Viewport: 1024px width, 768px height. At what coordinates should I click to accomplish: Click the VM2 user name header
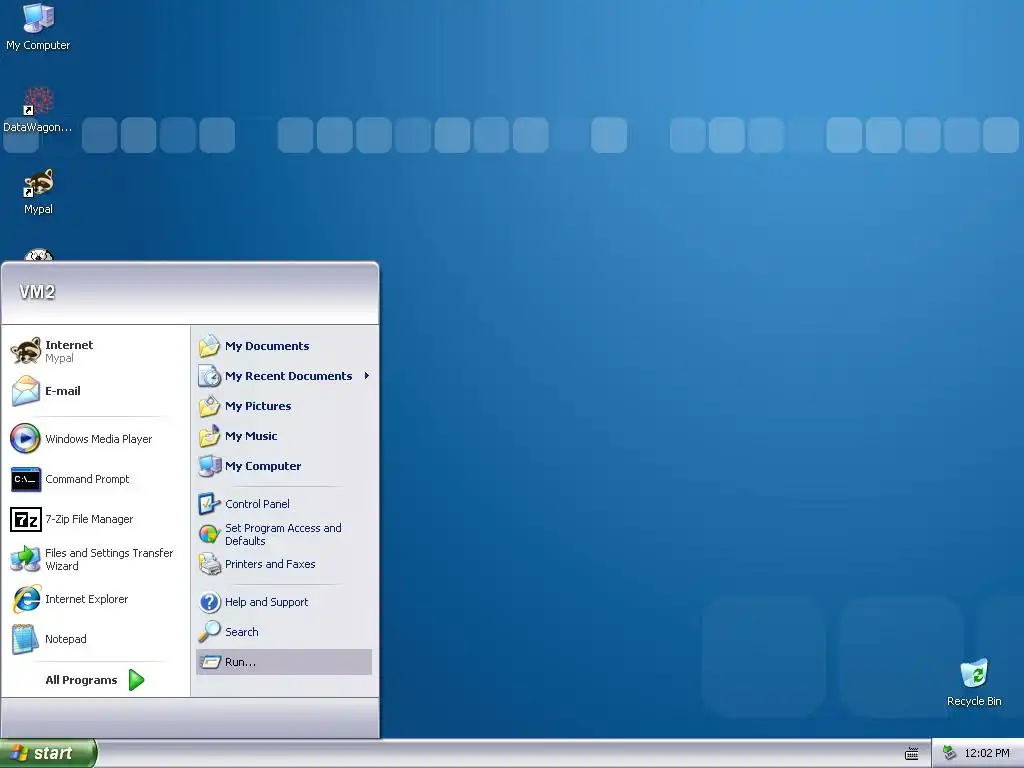coord(37,292)
